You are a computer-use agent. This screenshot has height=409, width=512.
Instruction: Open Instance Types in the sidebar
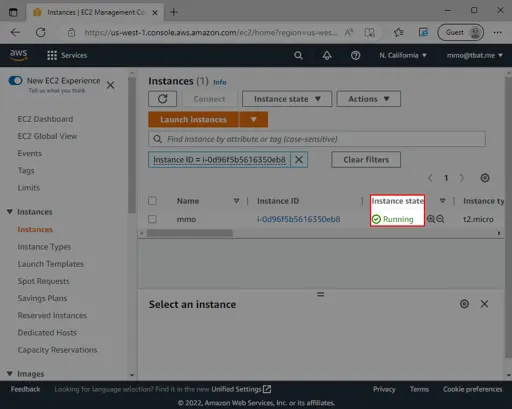44,247
